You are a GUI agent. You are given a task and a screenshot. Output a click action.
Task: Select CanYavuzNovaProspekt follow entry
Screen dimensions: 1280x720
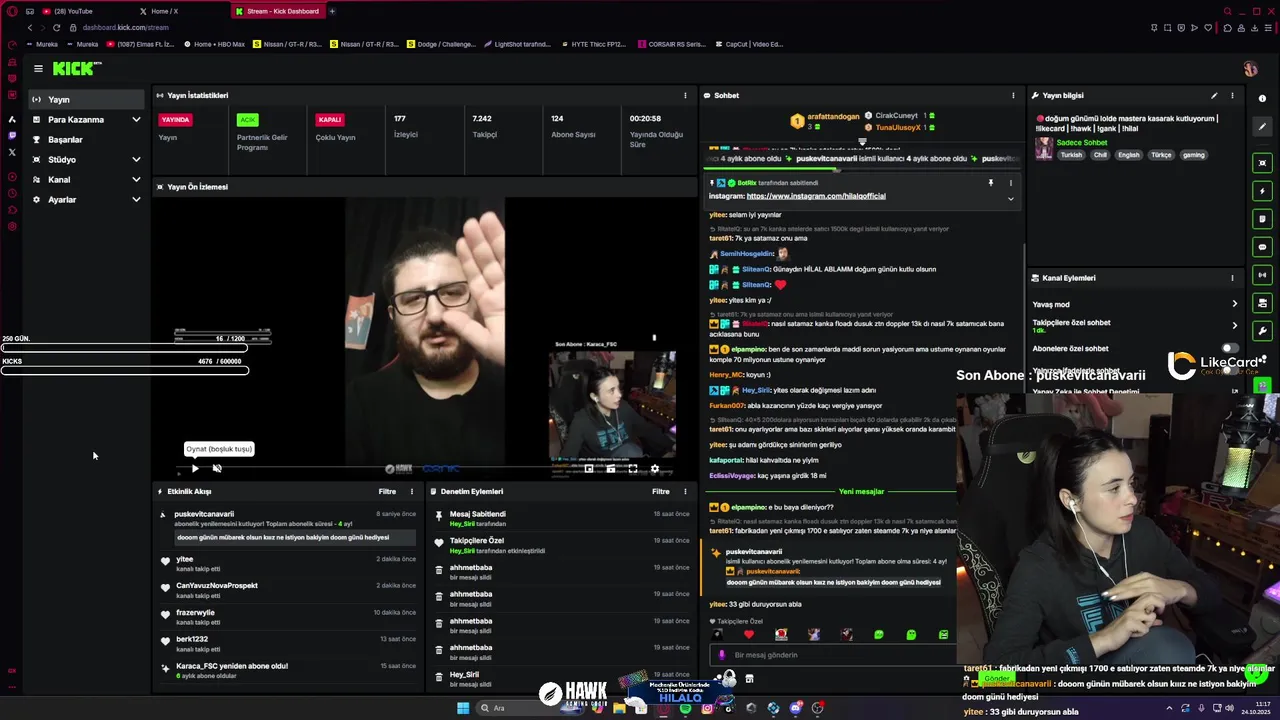pos(287,589)
